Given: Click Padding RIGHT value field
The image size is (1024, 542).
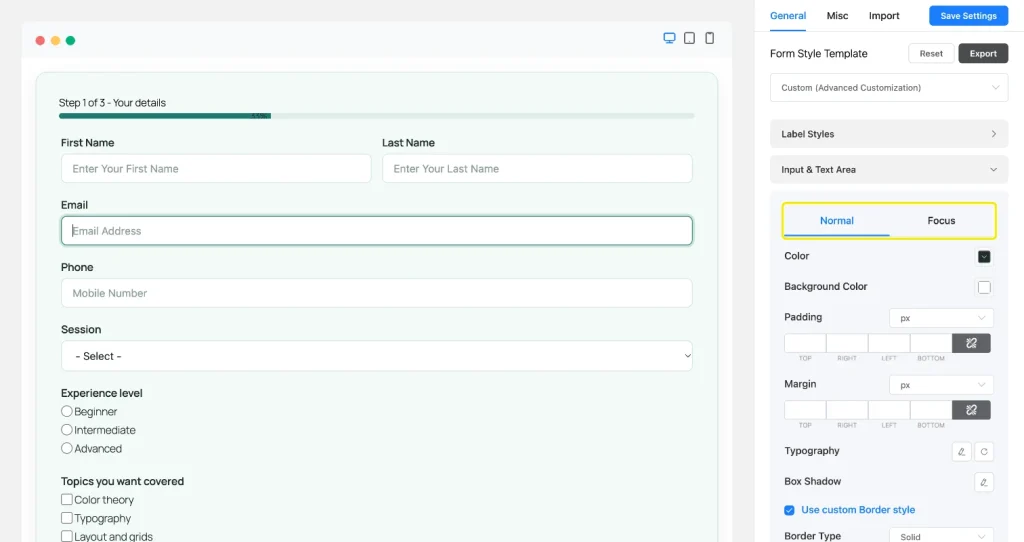Looking at the screenshot, I should click(847, 343).
